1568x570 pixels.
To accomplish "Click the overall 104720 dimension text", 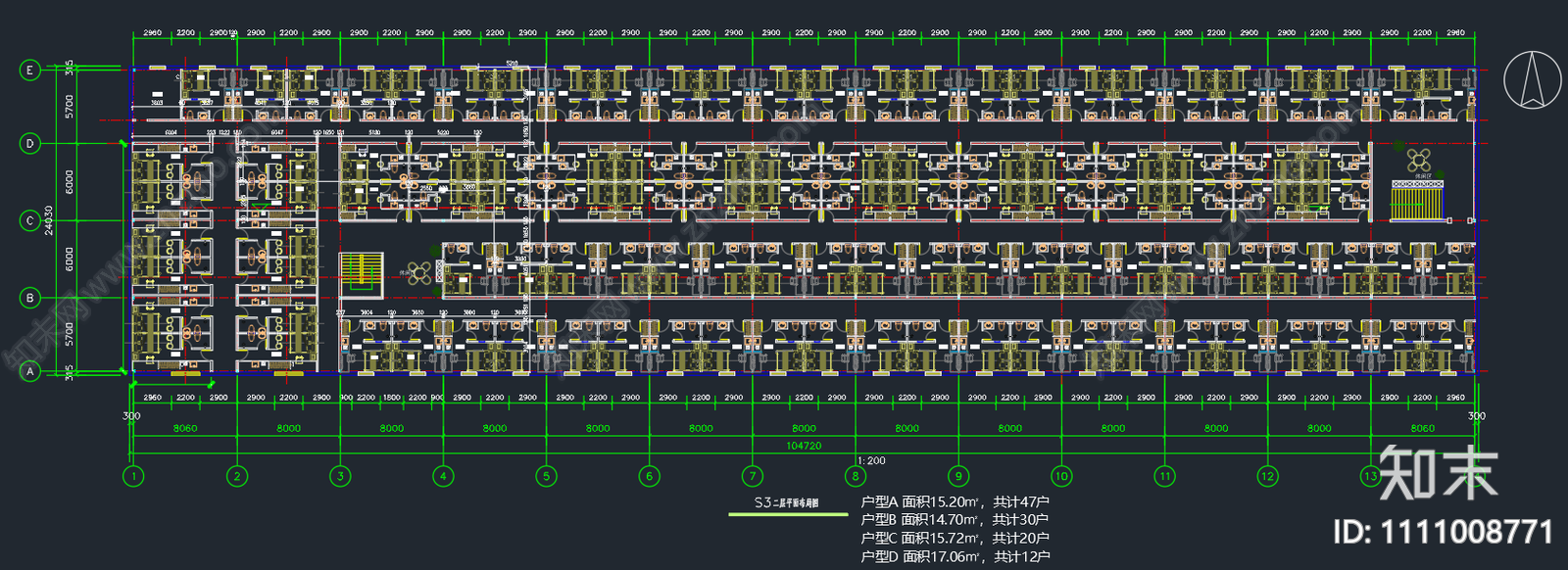I will 804,446.
